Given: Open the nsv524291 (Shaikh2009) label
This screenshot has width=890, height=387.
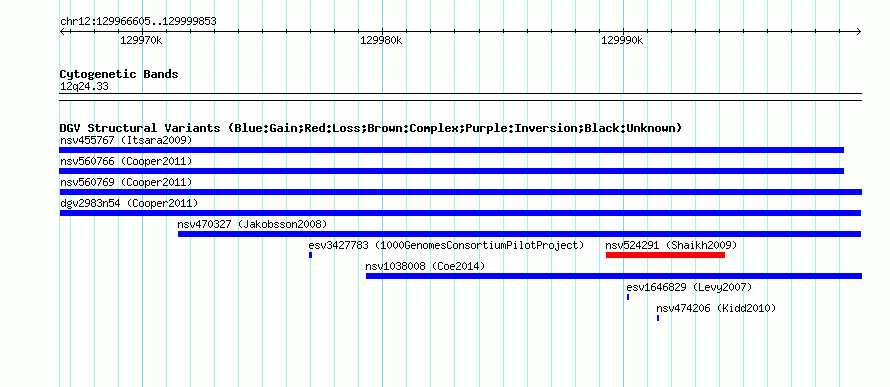Looking at the screenshot, I should point(671,245).
